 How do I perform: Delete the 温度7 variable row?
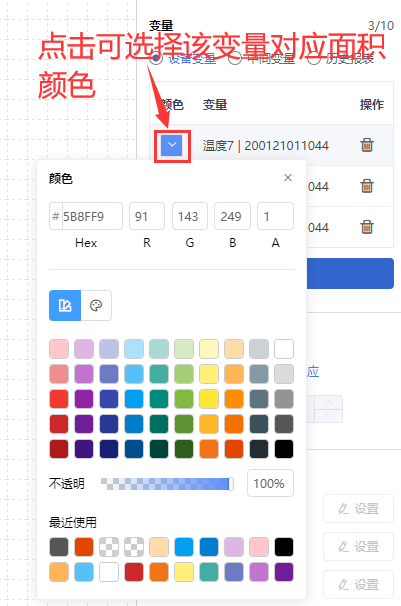pos(367,145)
